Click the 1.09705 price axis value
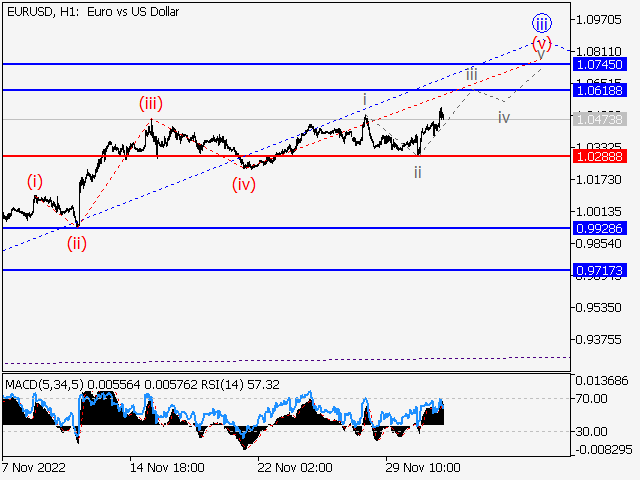Screen dimensions: 640x480 [599, 20]
